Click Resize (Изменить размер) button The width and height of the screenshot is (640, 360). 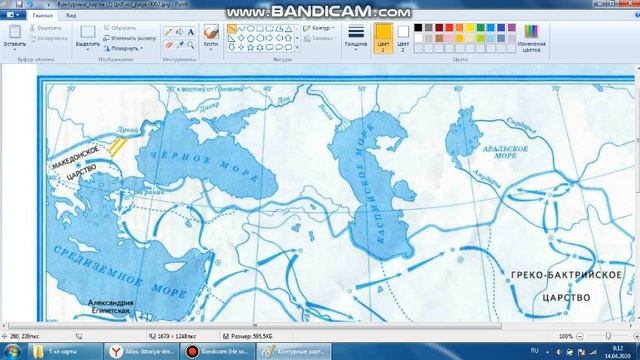130,38
